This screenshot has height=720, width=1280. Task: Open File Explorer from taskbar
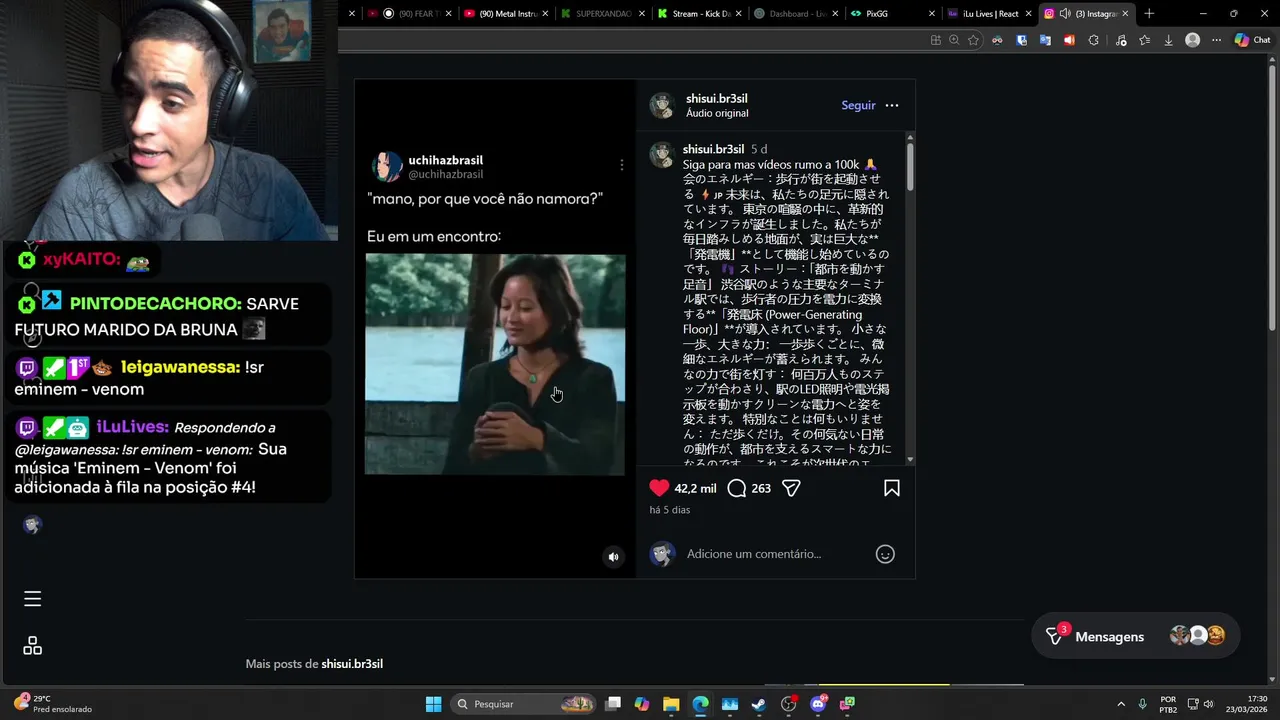pos(671,704)
